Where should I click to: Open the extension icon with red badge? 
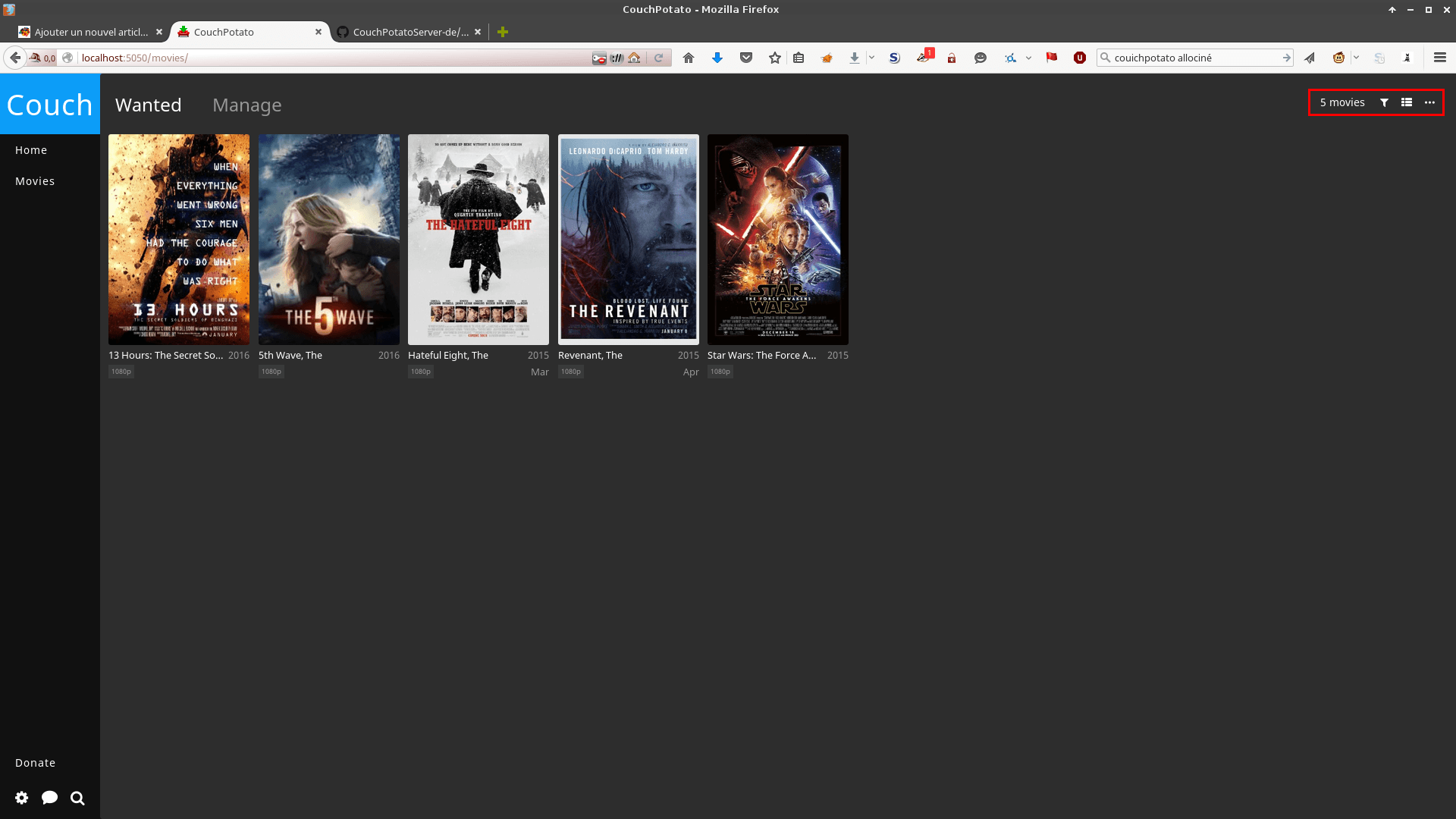click(924, 56)
